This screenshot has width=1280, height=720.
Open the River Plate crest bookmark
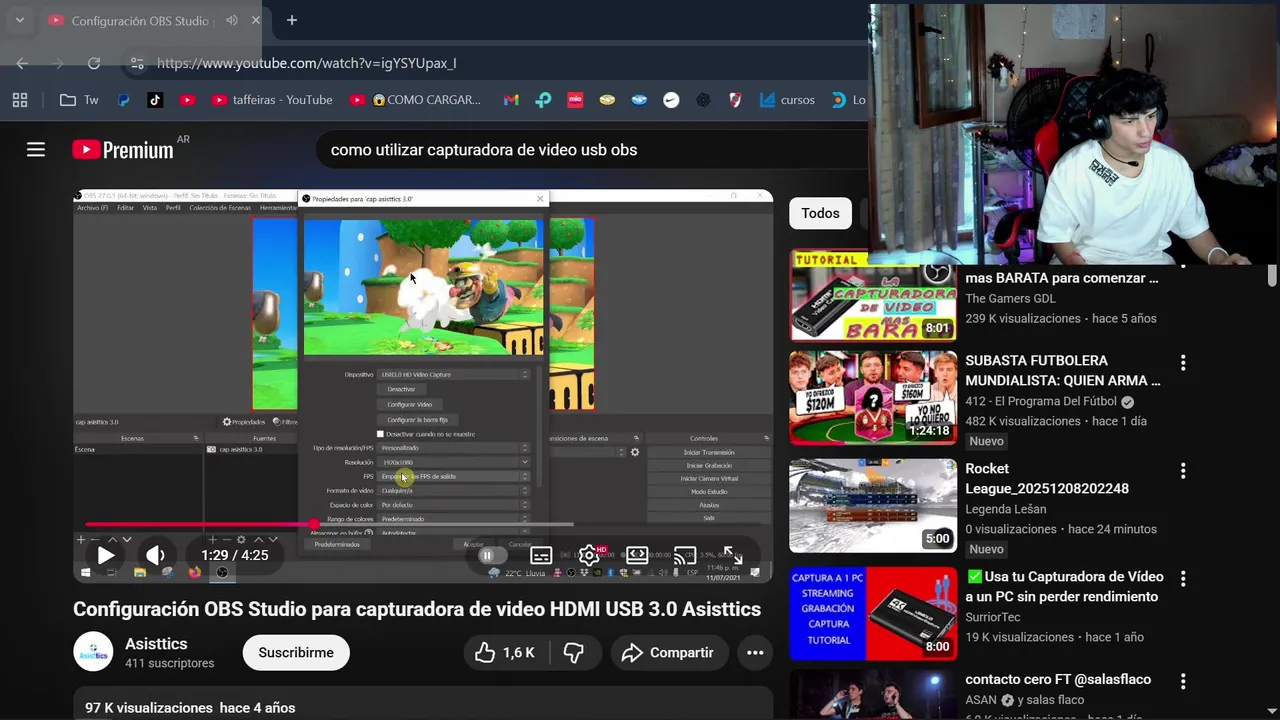pyautogui.click(x=735, y=100)
